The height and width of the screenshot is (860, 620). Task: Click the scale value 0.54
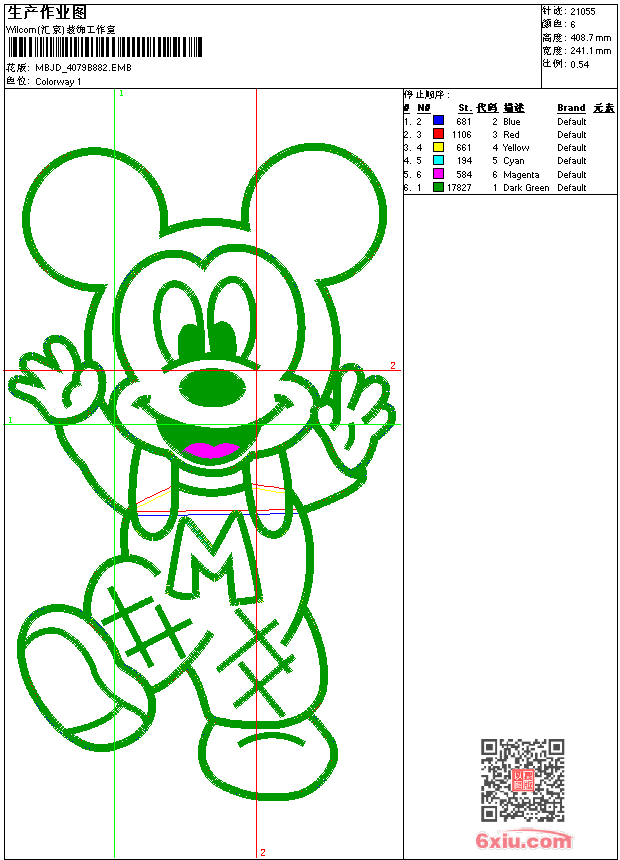click(x=579, y=65)
